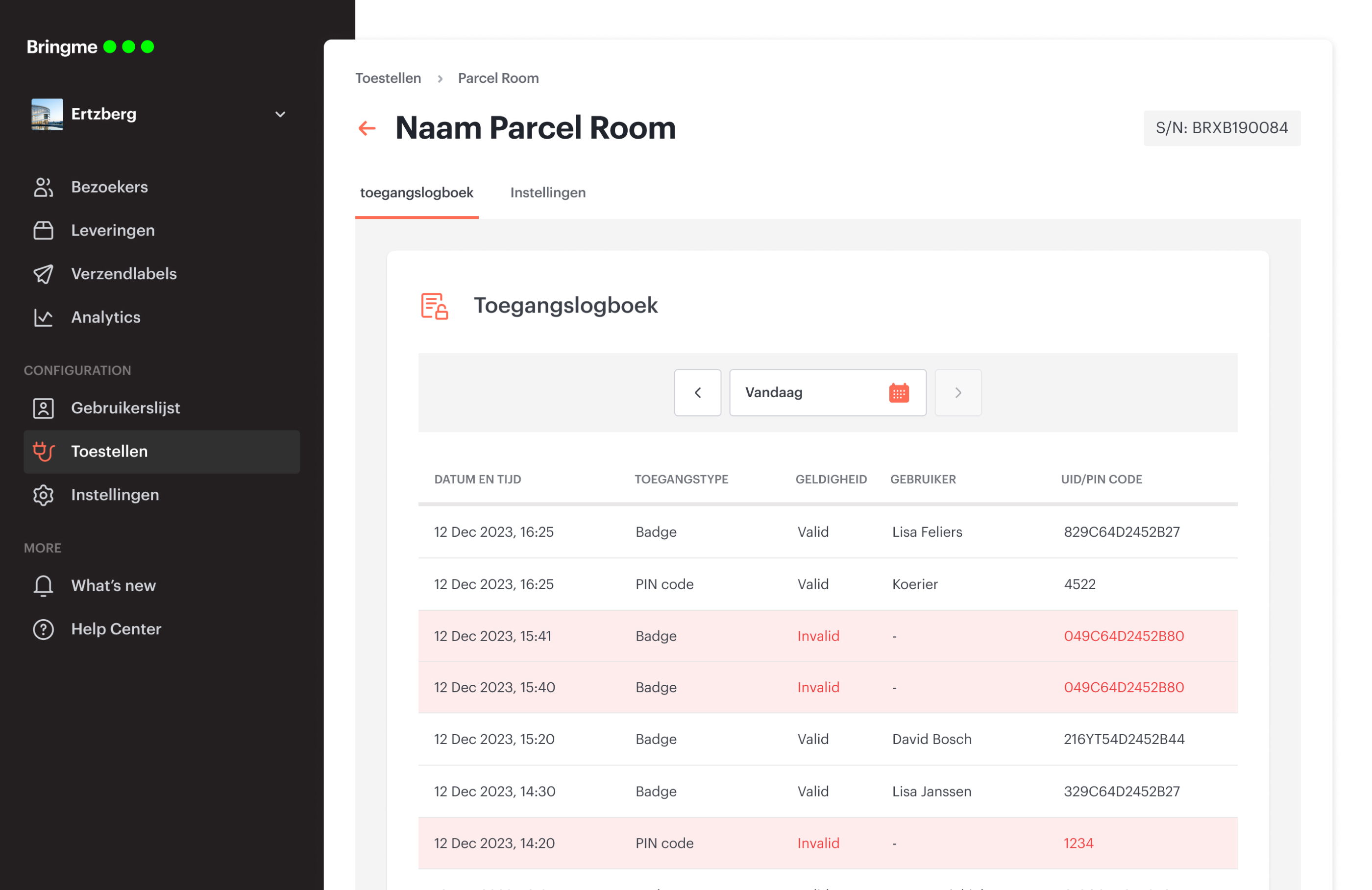Image resolution: width=1372 pixels, height=890 pixels.
Task: Select the Koerier user cell
Action: (915, 584)
